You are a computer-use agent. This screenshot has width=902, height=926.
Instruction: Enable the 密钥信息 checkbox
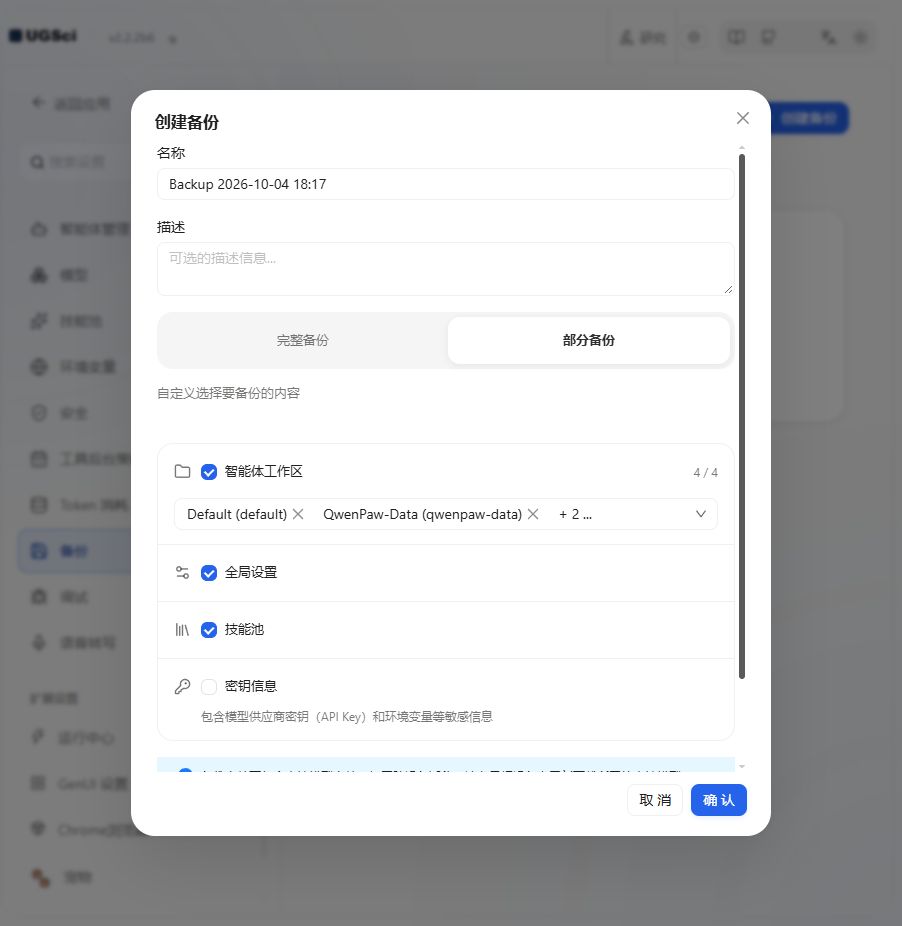pyautogui.click(x=209, y=687)
